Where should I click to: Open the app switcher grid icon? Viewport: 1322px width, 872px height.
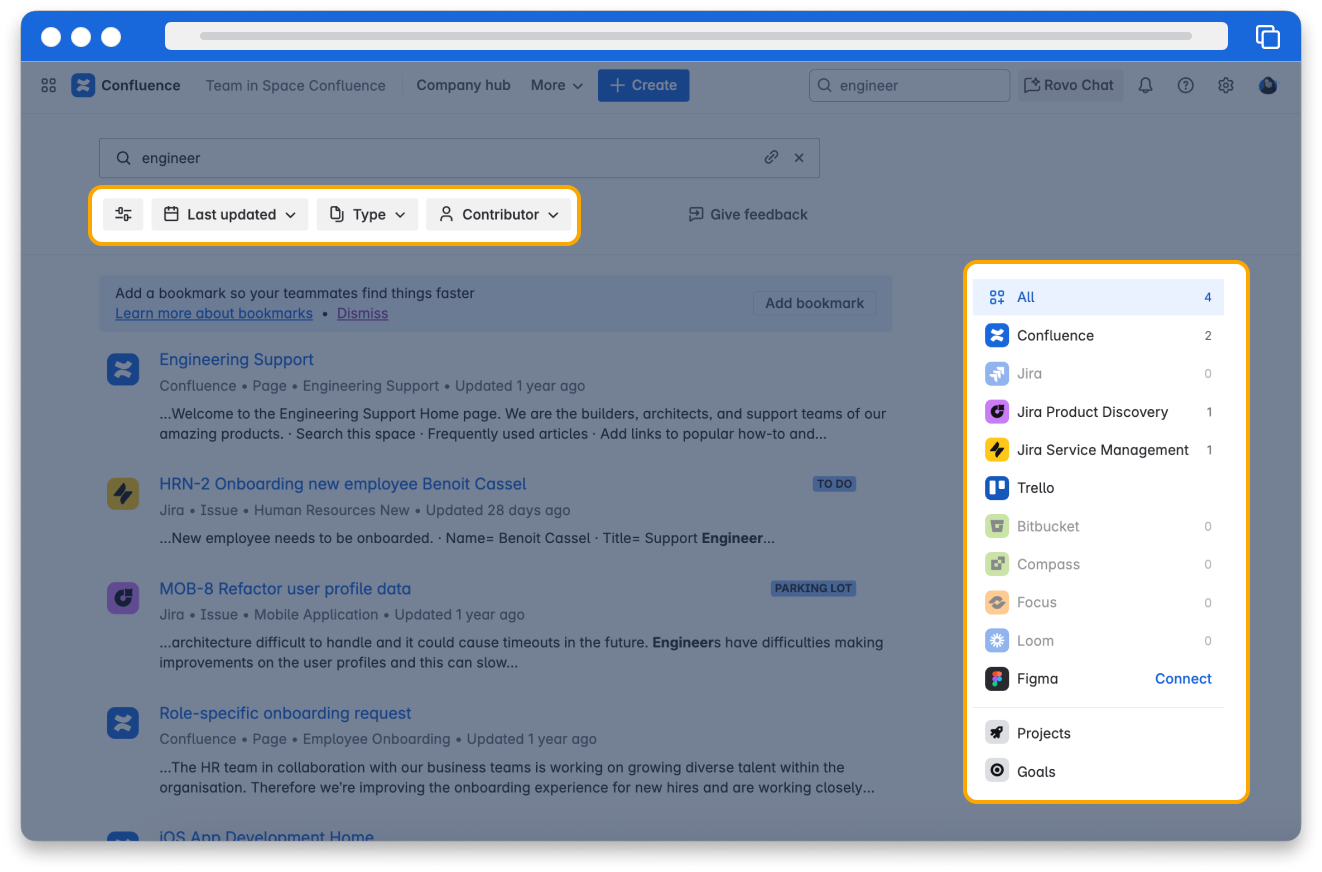tap(48, 85)
